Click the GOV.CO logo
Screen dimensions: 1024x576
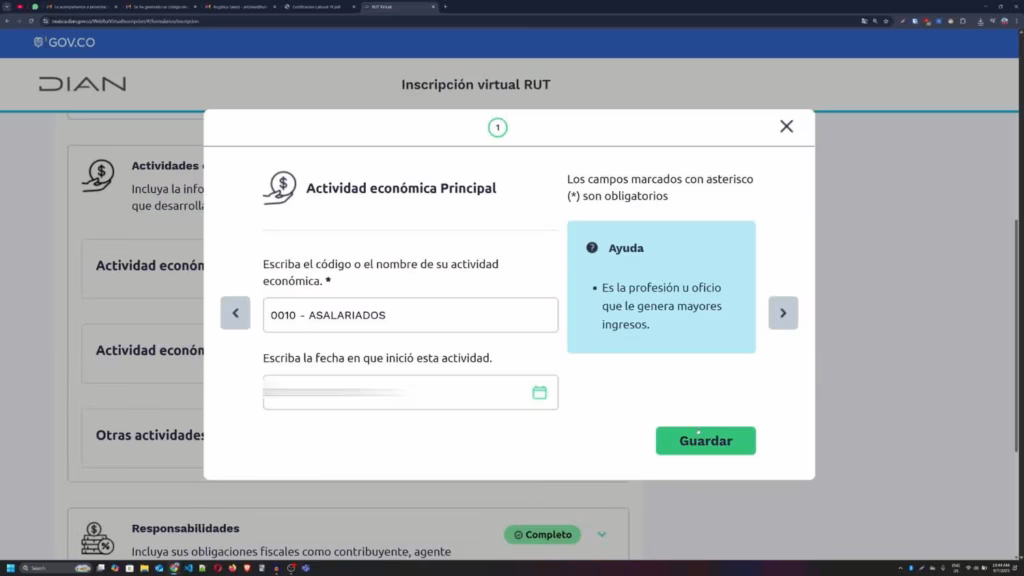[x=64, y=42]
